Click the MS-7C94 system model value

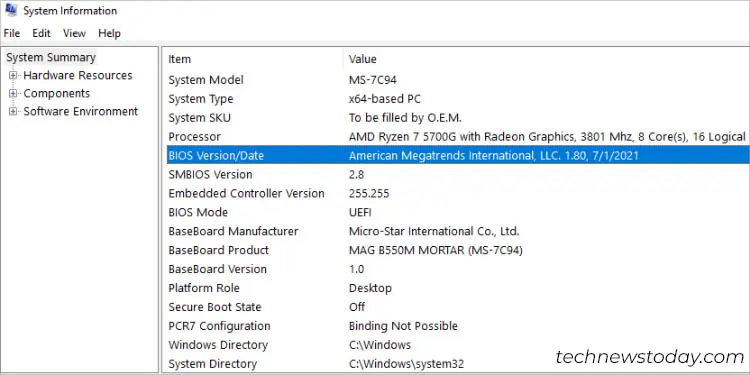click(373, 80)
